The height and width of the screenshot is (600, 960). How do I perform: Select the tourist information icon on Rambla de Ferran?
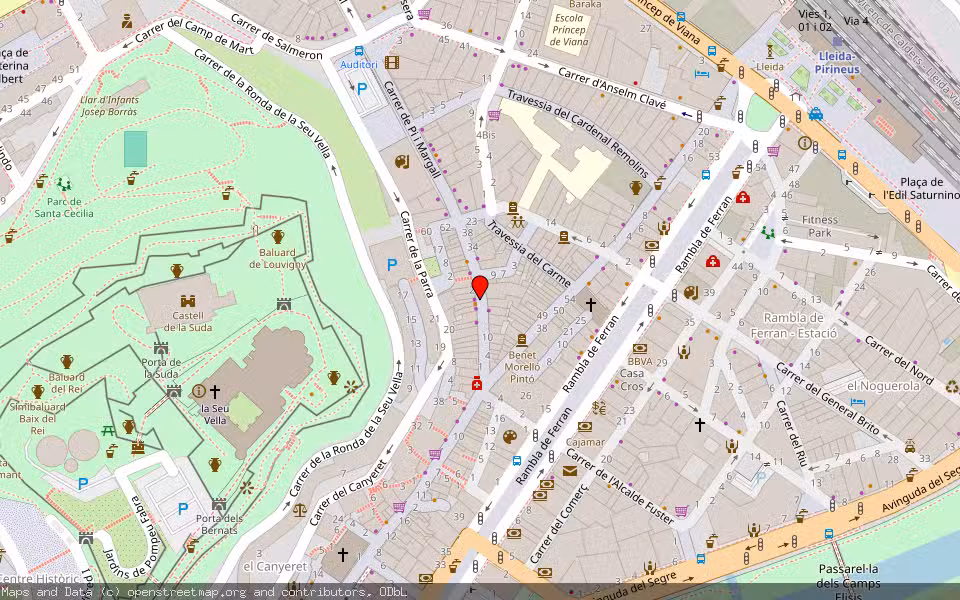[803, 143]
